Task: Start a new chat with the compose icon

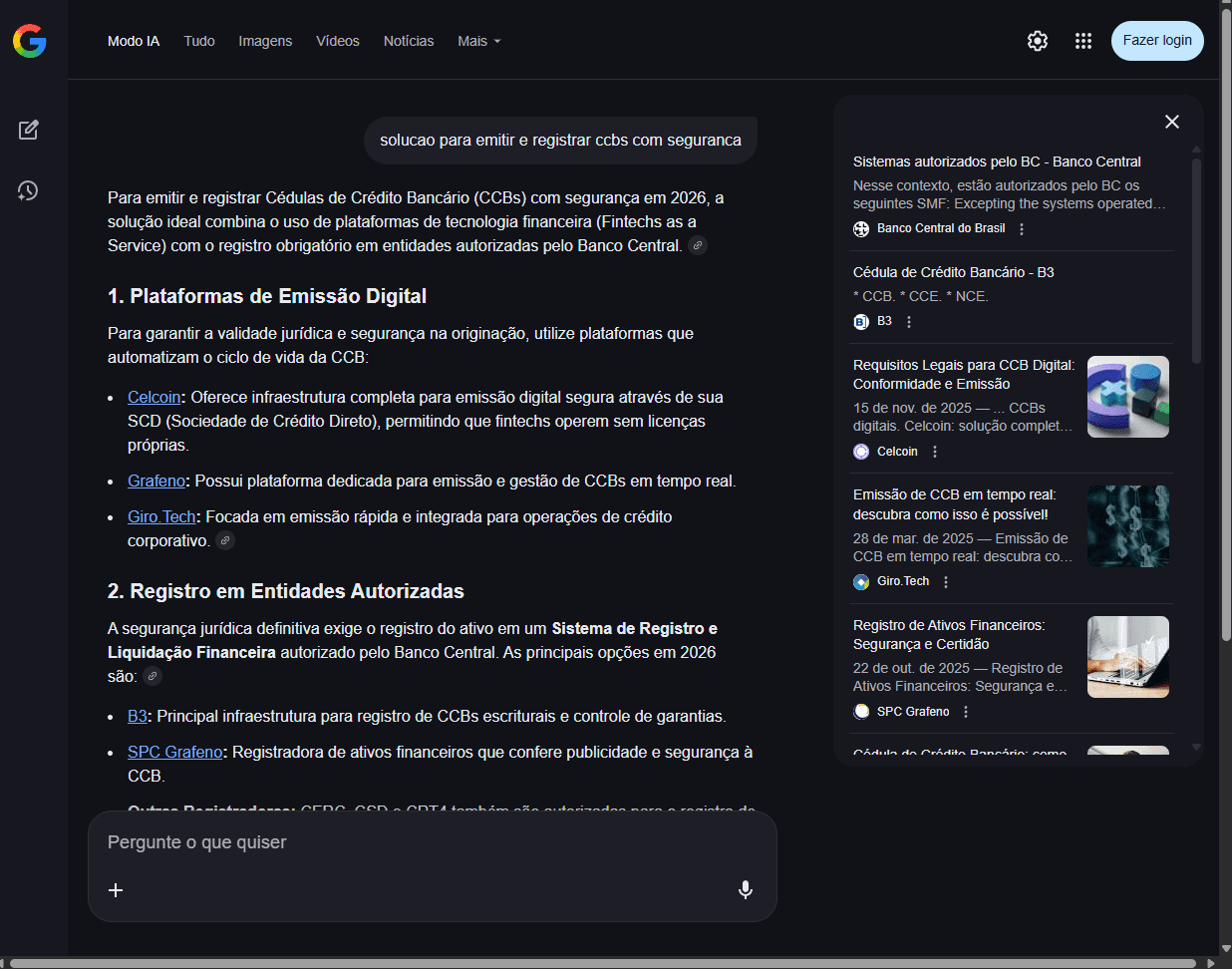Action: pos(28,130)
